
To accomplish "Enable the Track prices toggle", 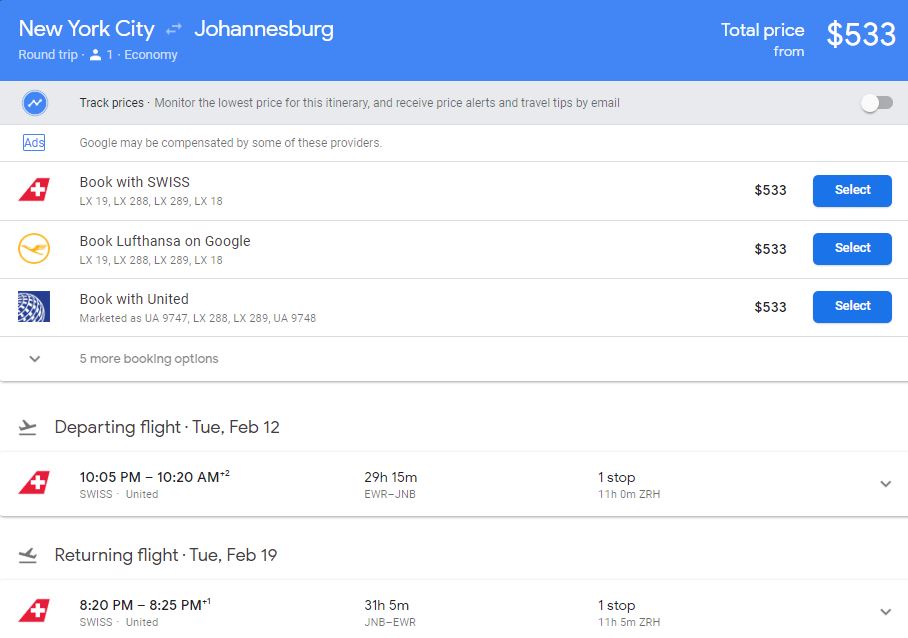I will click(x=876, y=103).
